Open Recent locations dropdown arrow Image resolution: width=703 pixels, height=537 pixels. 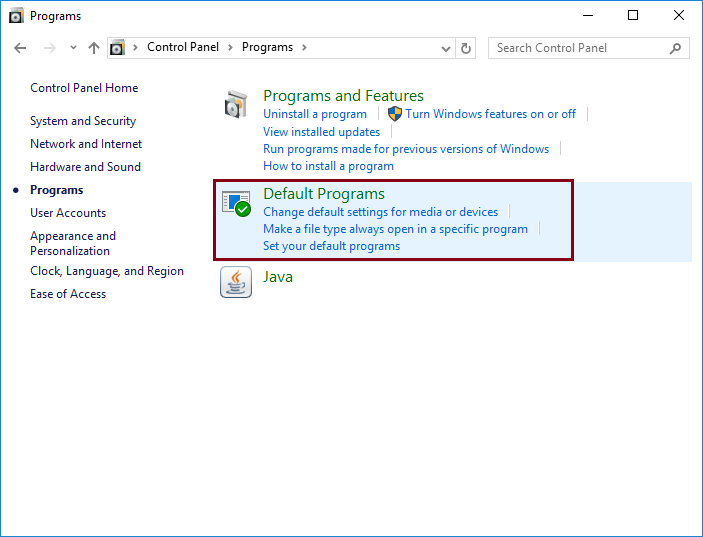tap(73, 48)
